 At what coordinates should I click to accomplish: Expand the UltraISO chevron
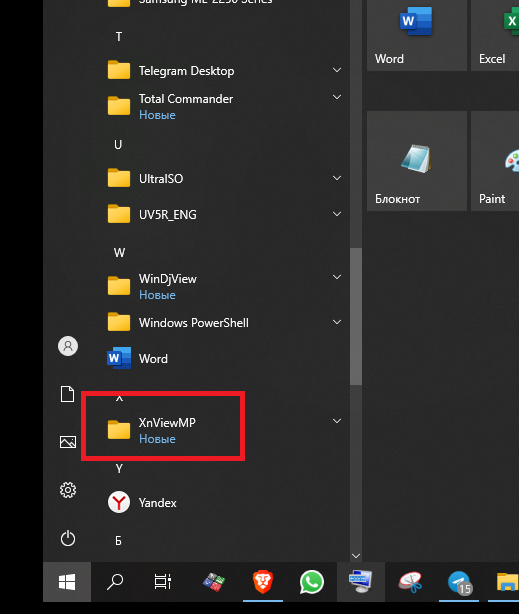(337, 178)
